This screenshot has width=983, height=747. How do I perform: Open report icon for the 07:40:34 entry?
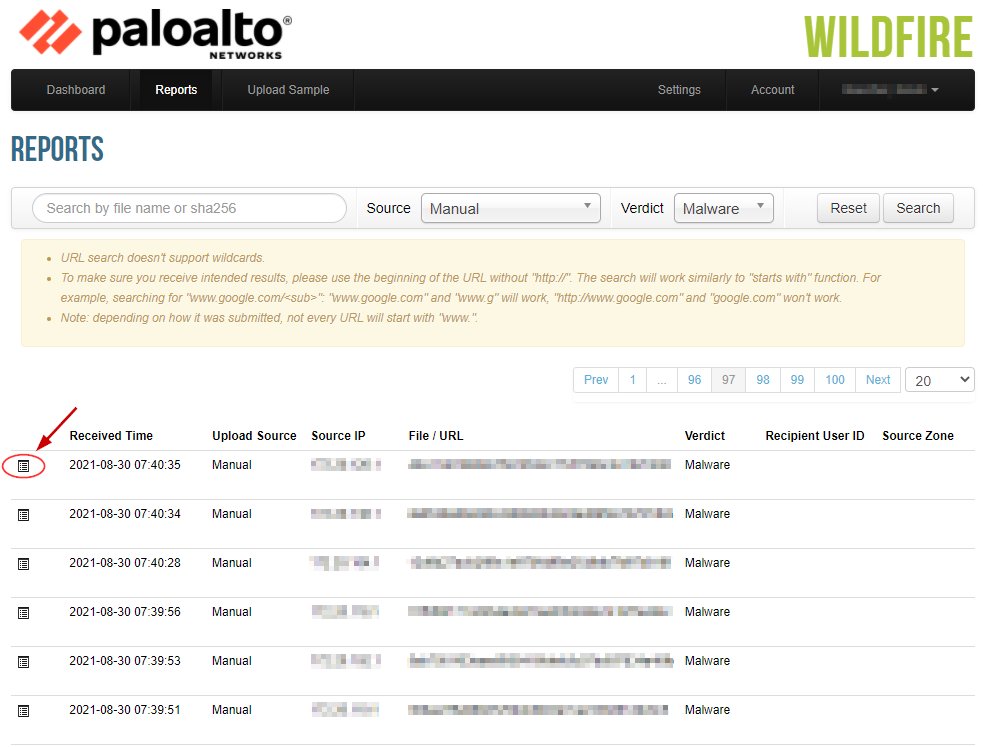coord(23,514)
